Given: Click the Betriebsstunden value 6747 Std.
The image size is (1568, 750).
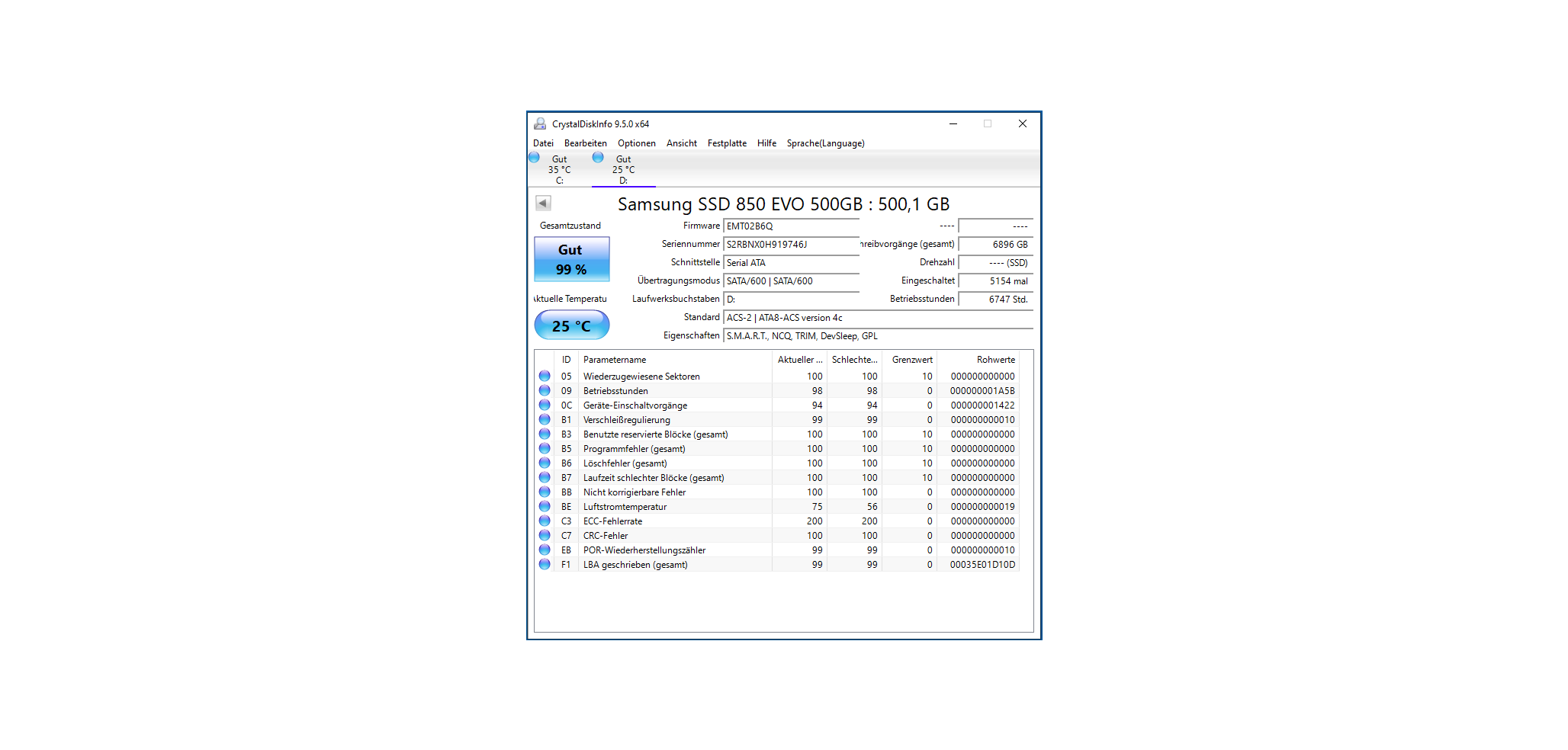Looking at the screenshot, I should (x=995, y=300).
